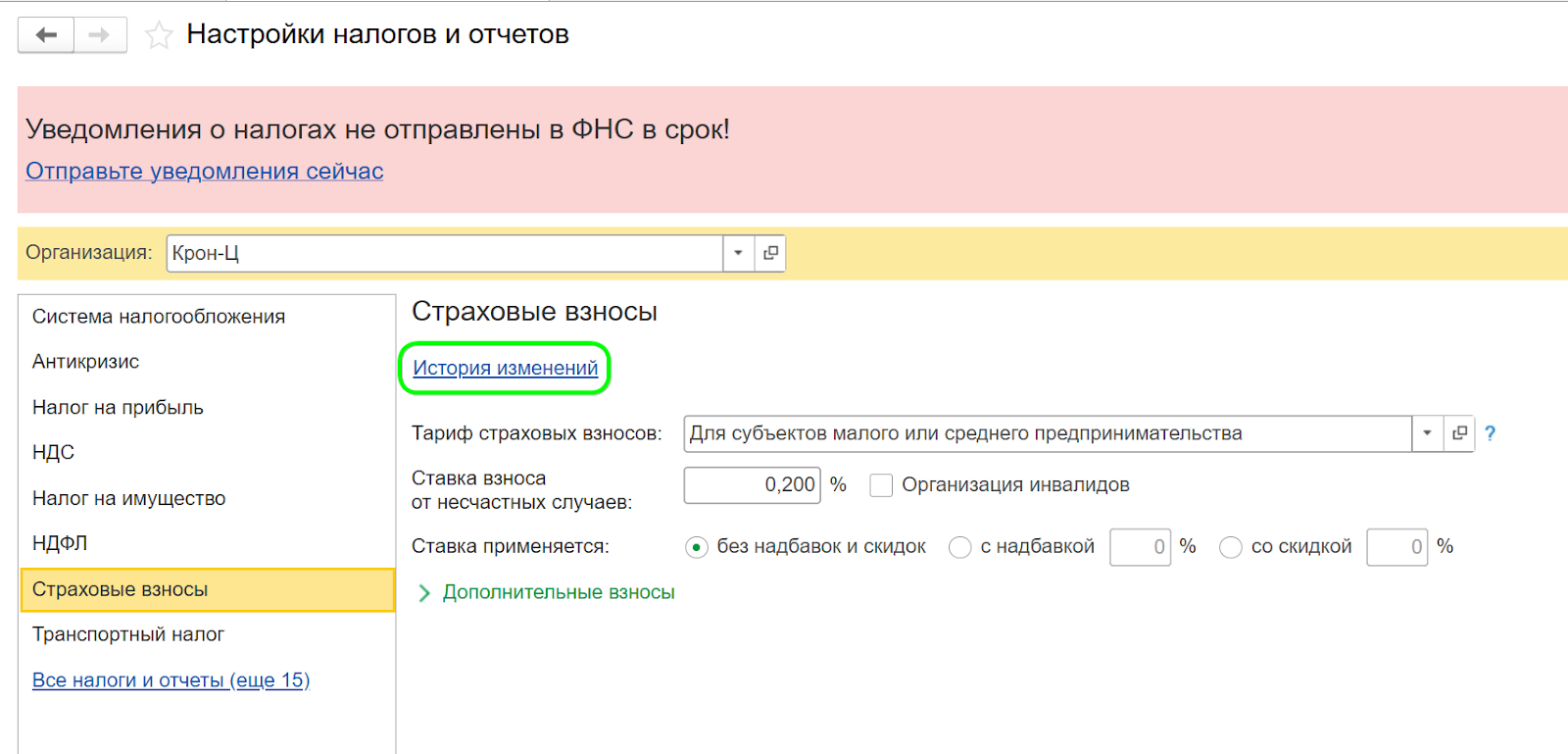This screenshot has height=754, width=1568.
Task: Choose the со скидкой rate option
Action: (1230, 547)
